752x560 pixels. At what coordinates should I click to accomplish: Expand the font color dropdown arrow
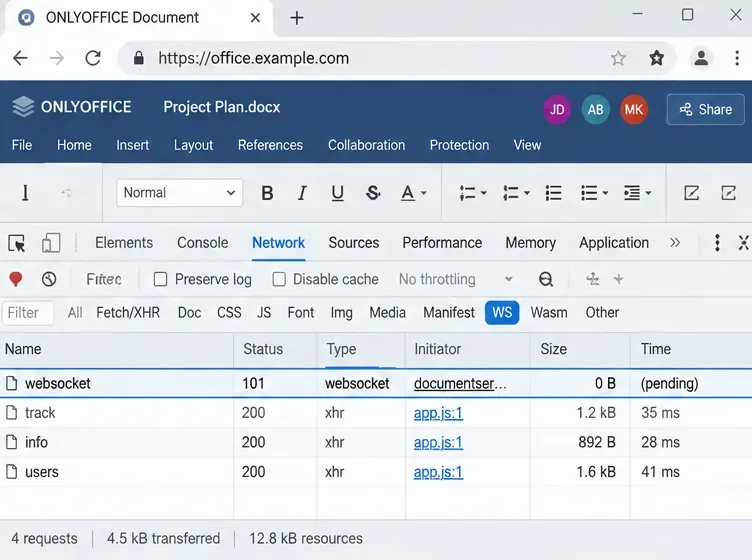pos(423,193)
